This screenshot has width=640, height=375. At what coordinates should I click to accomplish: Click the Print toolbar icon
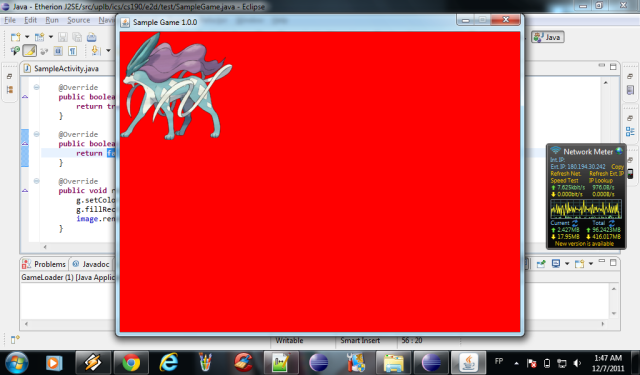click(91, 37)
